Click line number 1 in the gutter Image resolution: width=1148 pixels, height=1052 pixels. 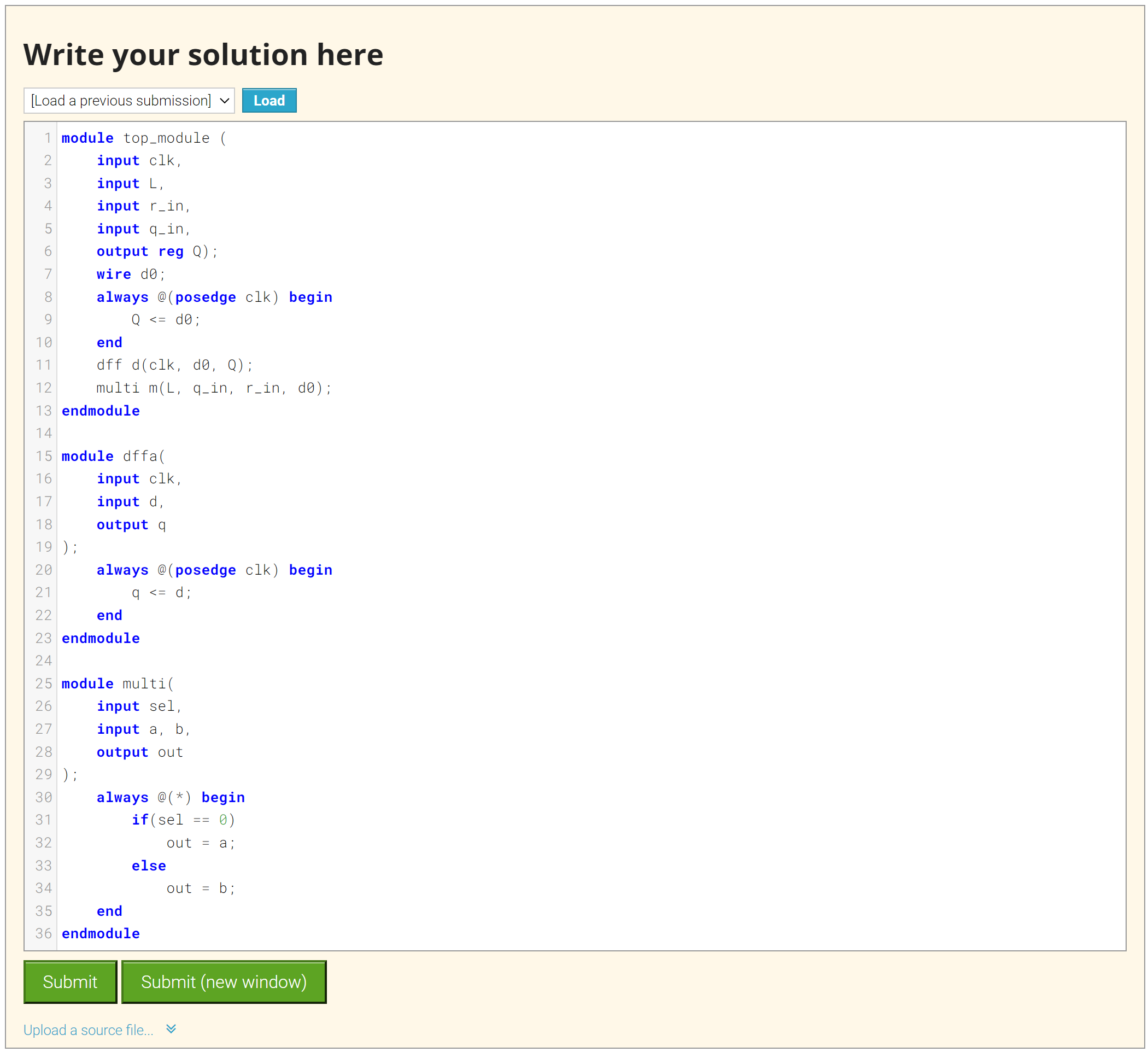click(x=48, y=138)
